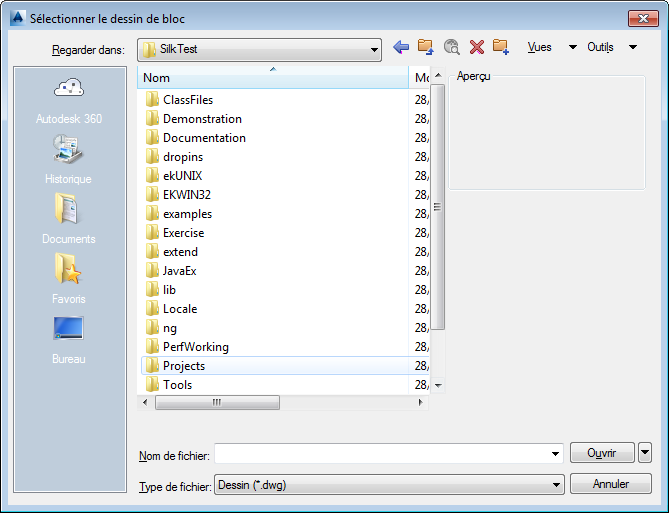Sort by the Nom column header
Screen dimensions: 669x513
click(273, 78)
